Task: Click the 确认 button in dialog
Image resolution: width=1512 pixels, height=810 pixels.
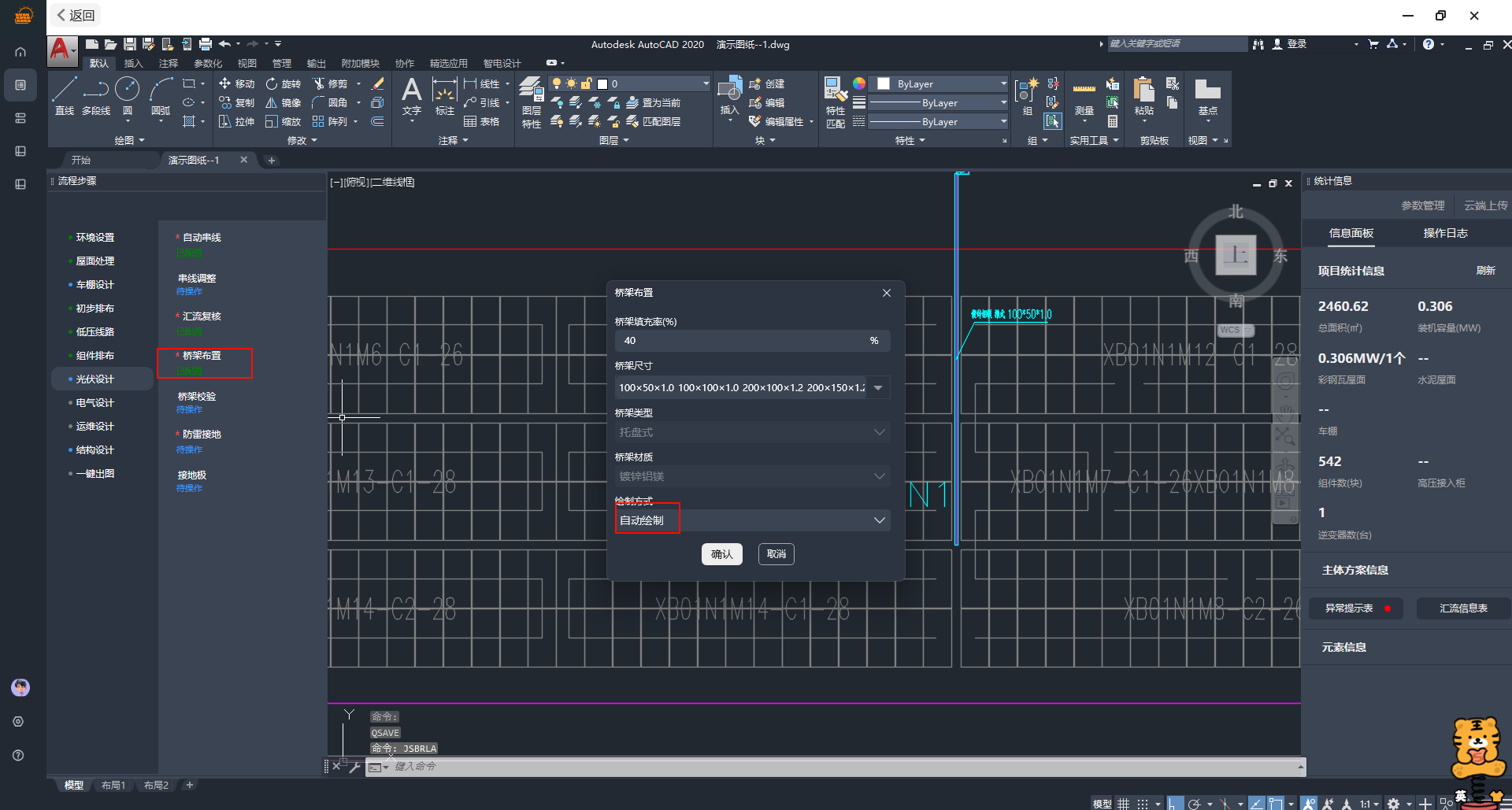Action: click(x=721, y=554)
